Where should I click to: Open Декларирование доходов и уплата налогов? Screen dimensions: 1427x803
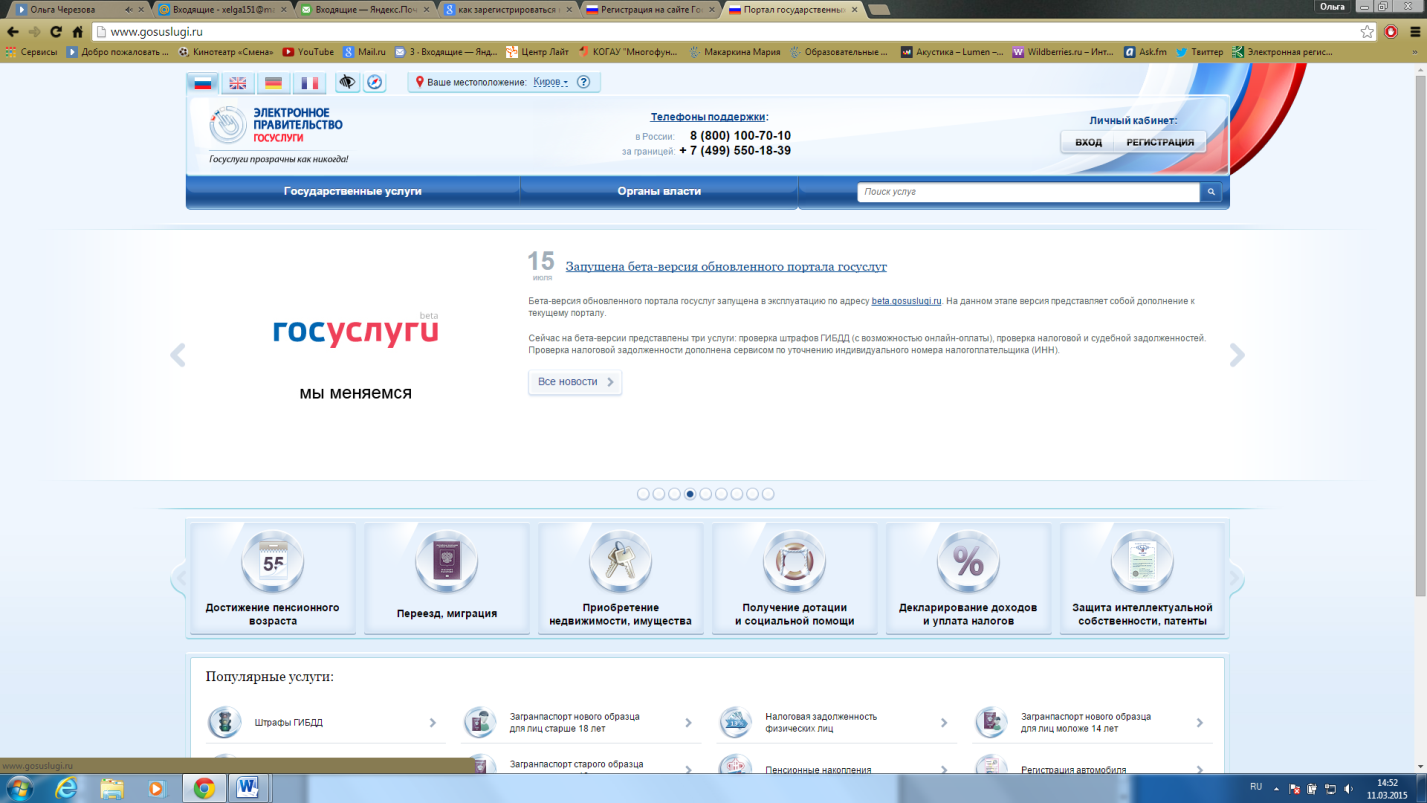coord(968,579)
